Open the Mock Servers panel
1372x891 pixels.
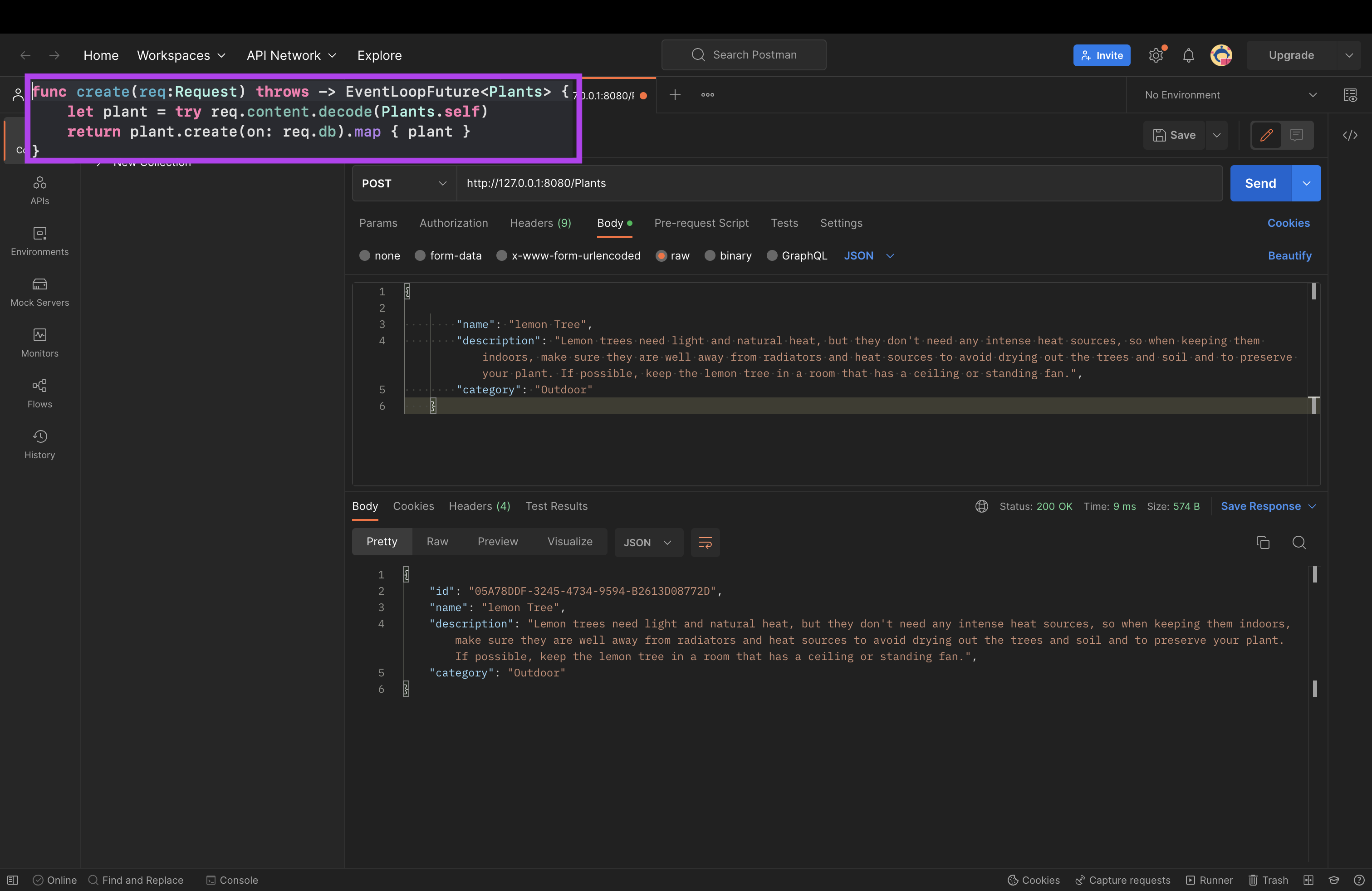[x=39, y=292]
